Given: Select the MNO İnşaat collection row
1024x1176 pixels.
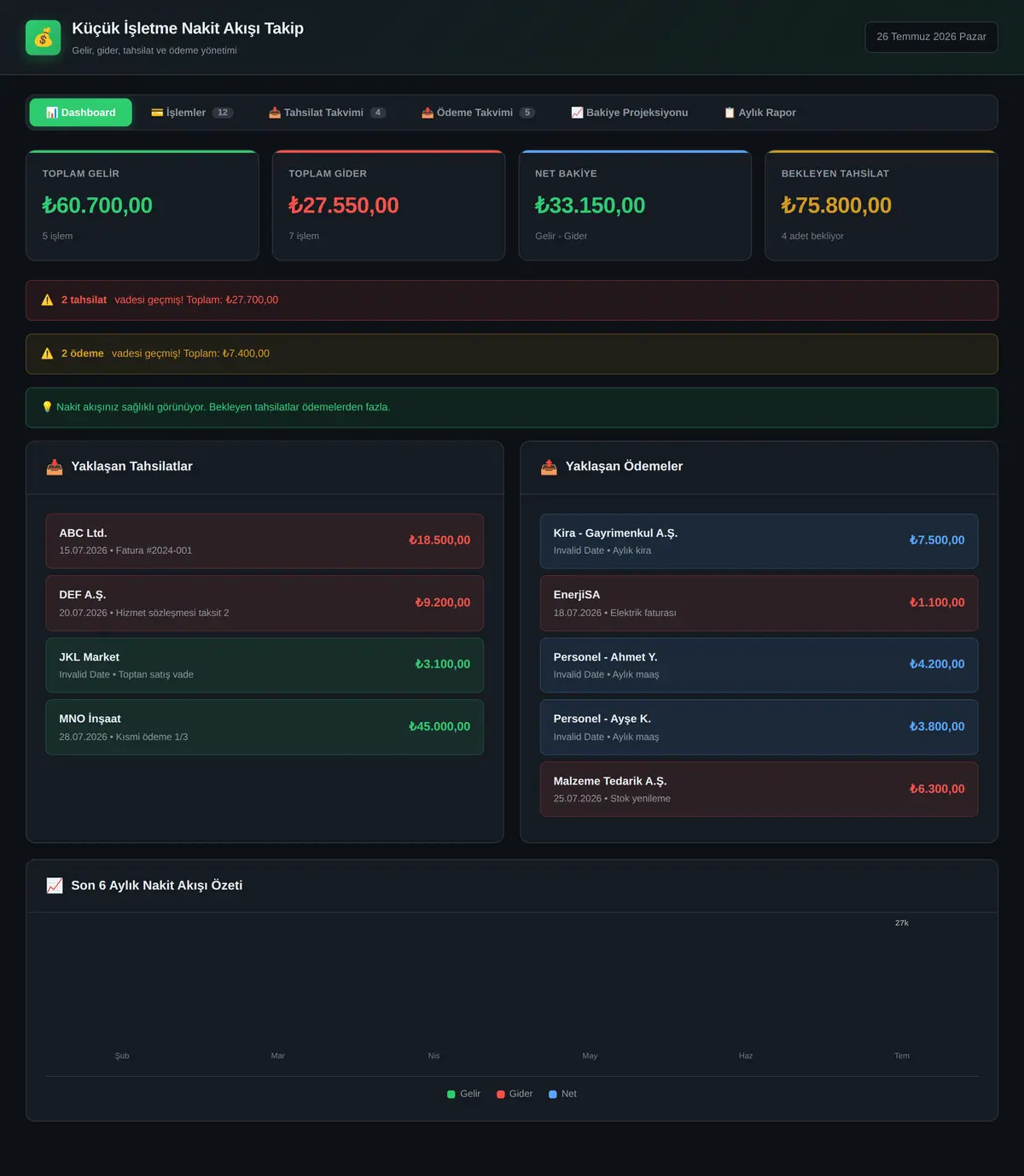Looking at the screenshot, I should [x=265, y=727].
